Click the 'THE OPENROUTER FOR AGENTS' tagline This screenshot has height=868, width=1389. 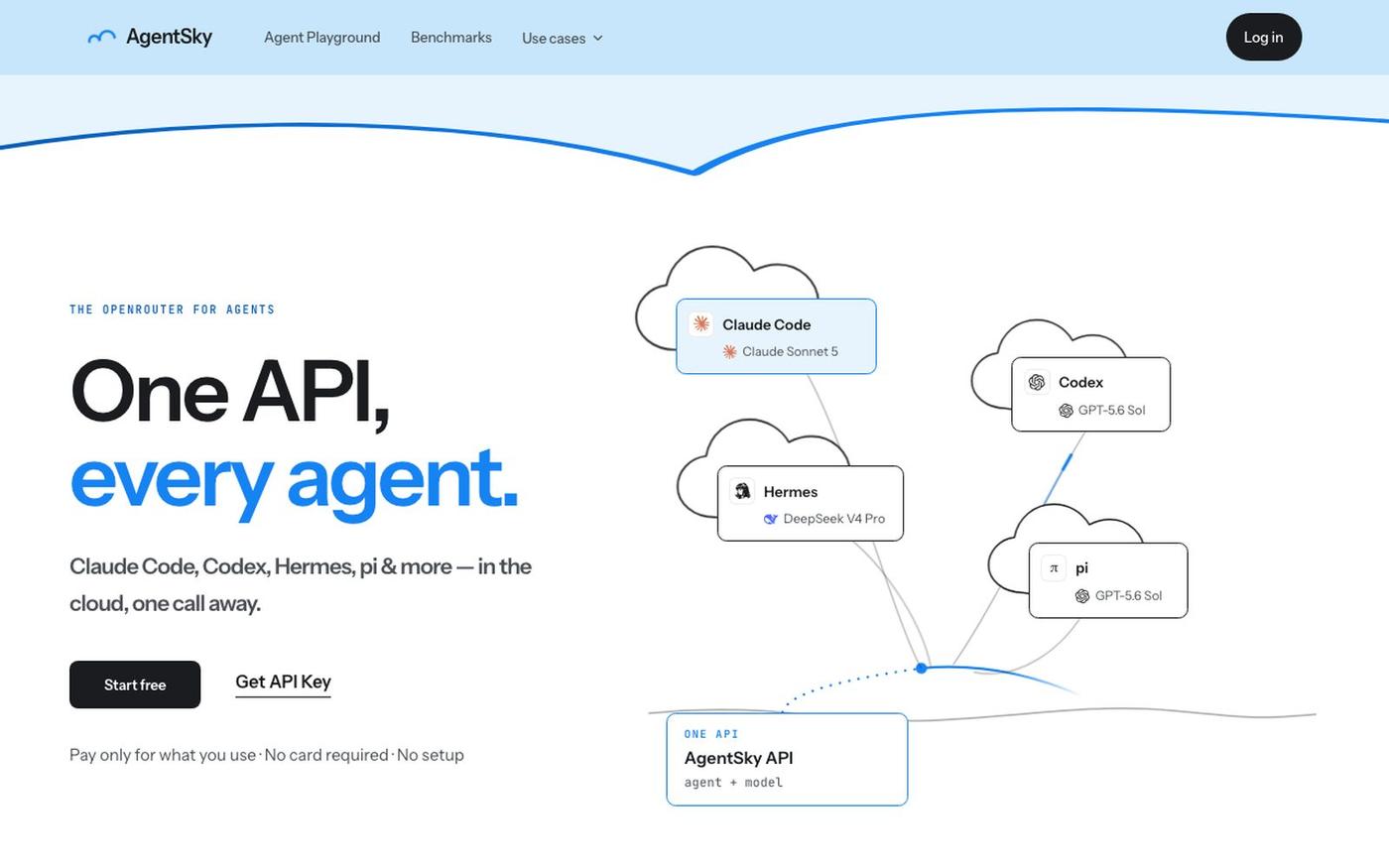click(172, 310)
